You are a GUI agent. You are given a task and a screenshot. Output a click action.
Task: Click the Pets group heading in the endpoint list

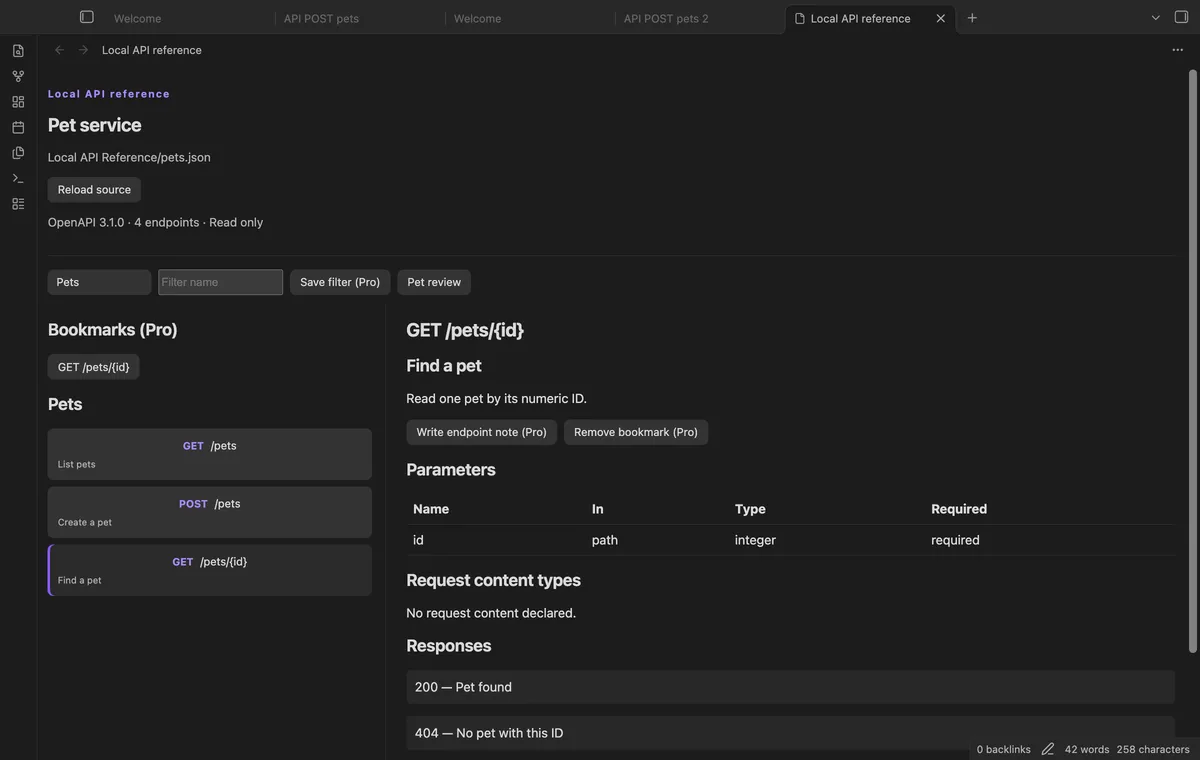pyautogui.click(x=65, y=404)
